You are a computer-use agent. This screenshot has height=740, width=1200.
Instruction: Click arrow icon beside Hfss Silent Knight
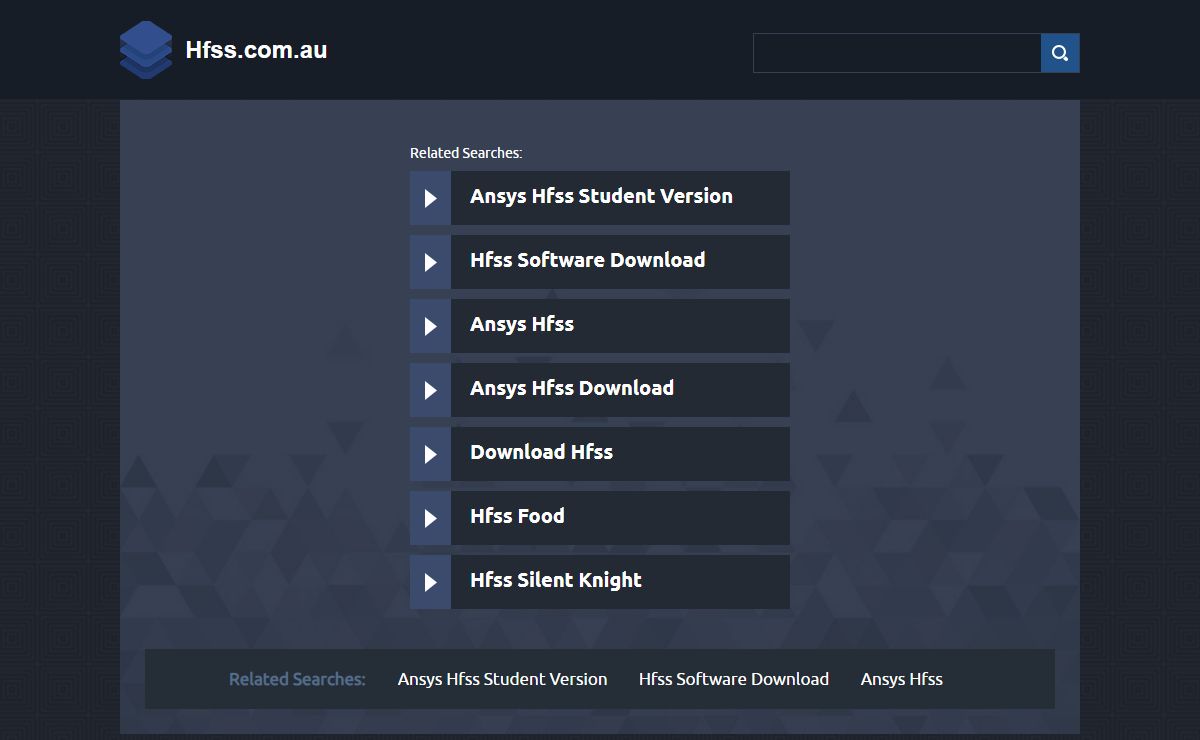click(430, 582)
